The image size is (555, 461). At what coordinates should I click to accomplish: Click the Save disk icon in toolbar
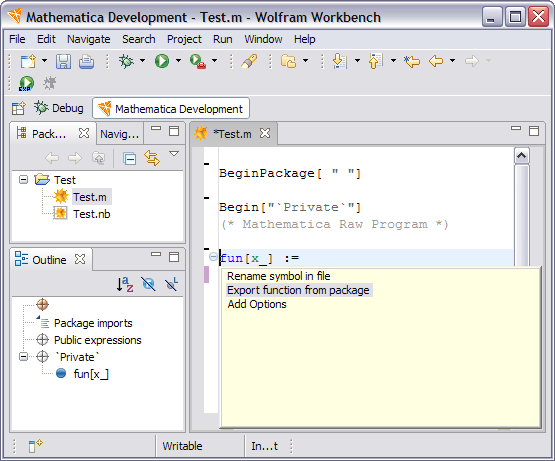coord(63,61)
